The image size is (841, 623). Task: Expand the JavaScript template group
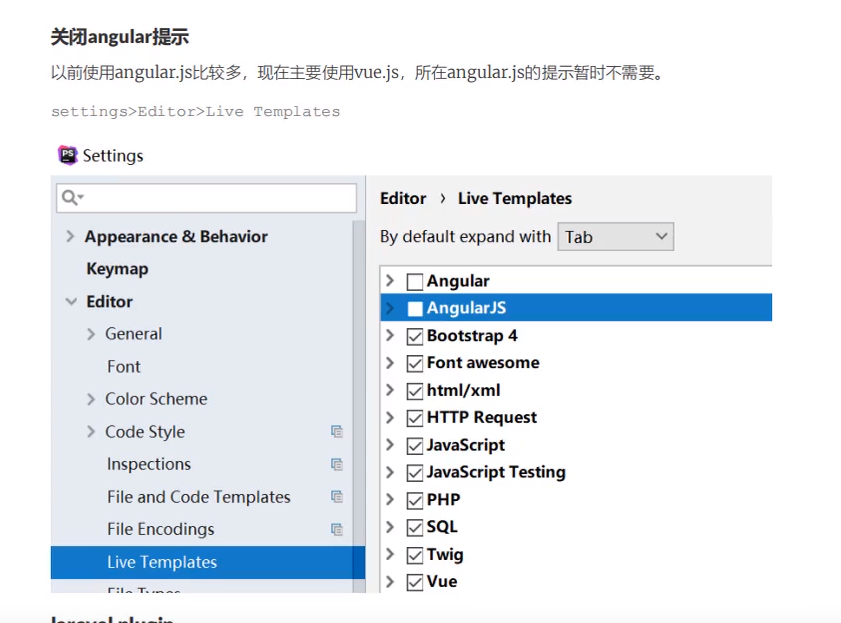391,445
